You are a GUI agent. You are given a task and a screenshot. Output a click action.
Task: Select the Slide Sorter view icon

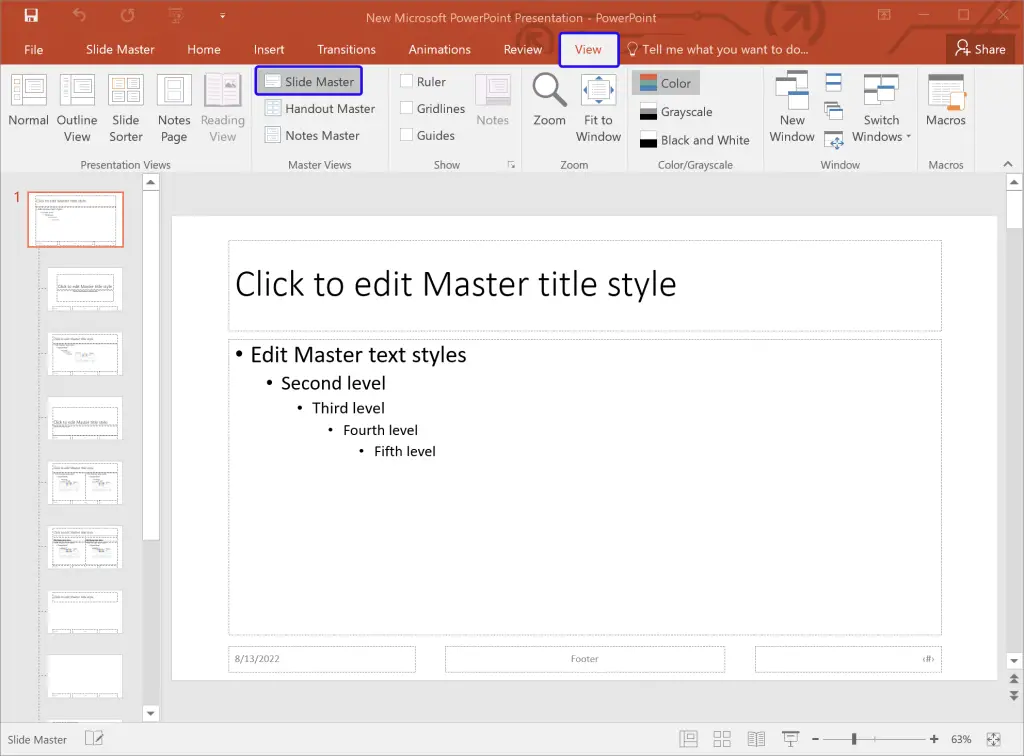[125, 105]
